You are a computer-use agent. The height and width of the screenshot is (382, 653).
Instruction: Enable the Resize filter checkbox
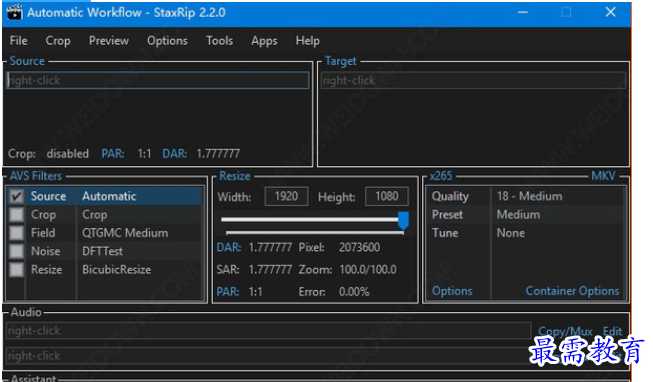[x=16, y=270]
